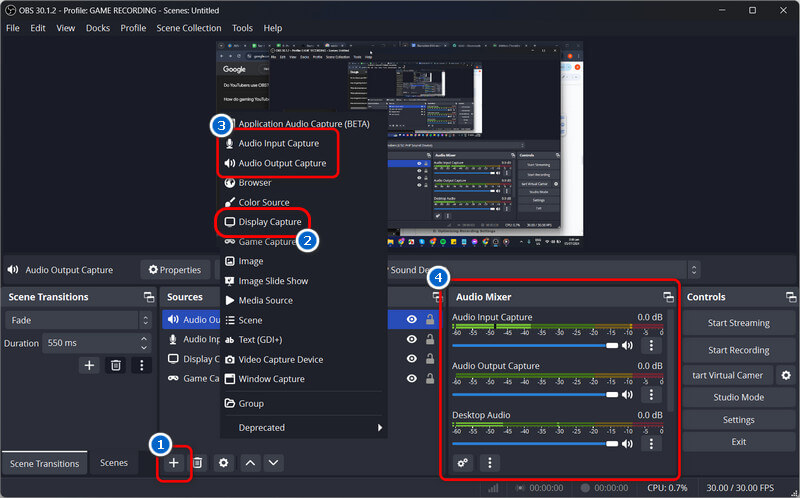
Task: Open advanced audio properties gears icon
Action: click(463, 463)
